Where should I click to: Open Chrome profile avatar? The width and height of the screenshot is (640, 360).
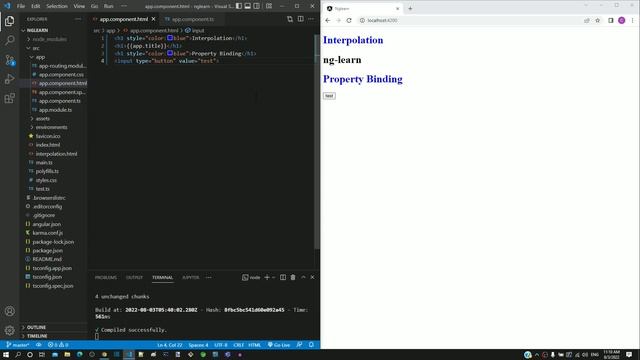pyautogui.click(x=622, y=20)
